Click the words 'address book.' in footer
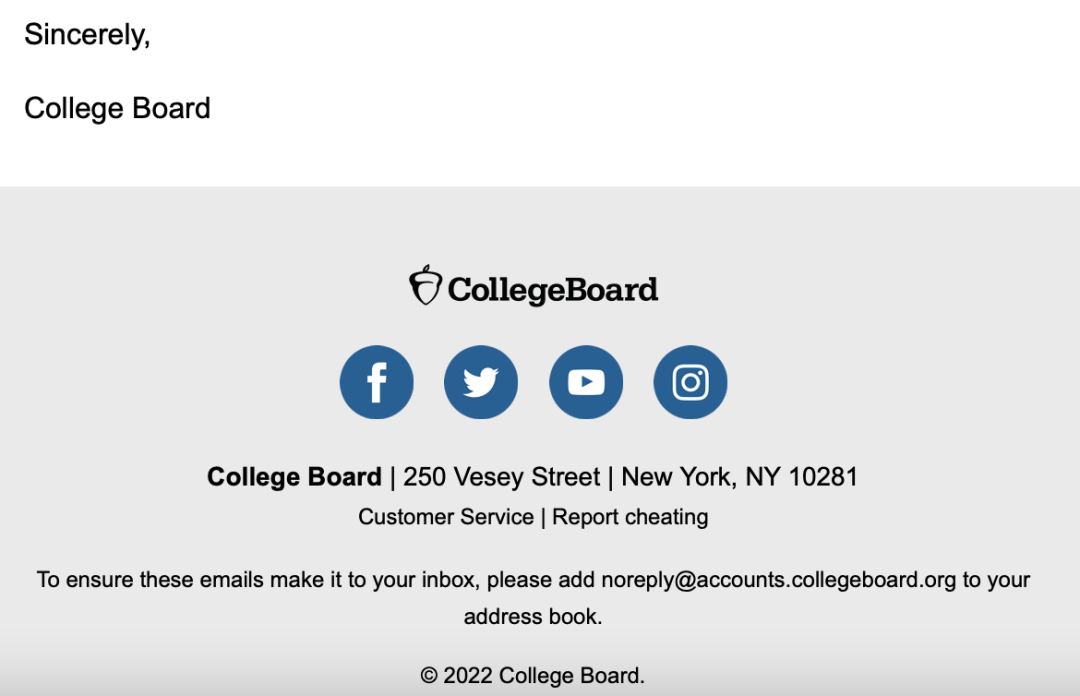The height and width of the screenshot is (696, 1080). (533, 616)
